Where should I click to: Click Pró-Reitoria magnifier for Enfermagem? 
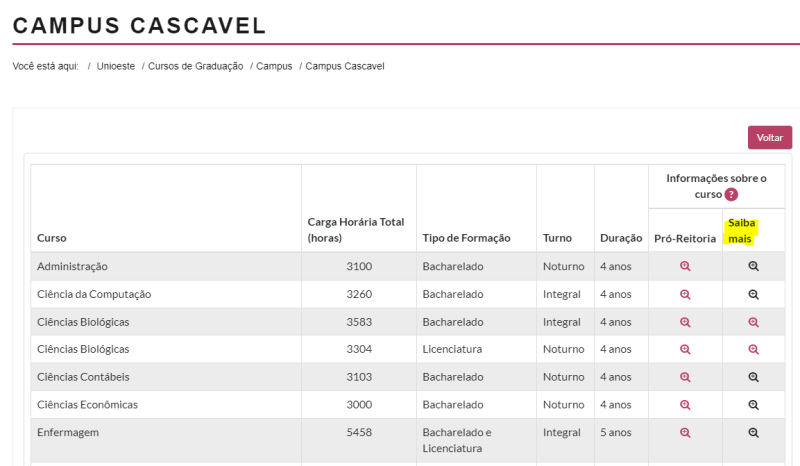coord(685,433)
